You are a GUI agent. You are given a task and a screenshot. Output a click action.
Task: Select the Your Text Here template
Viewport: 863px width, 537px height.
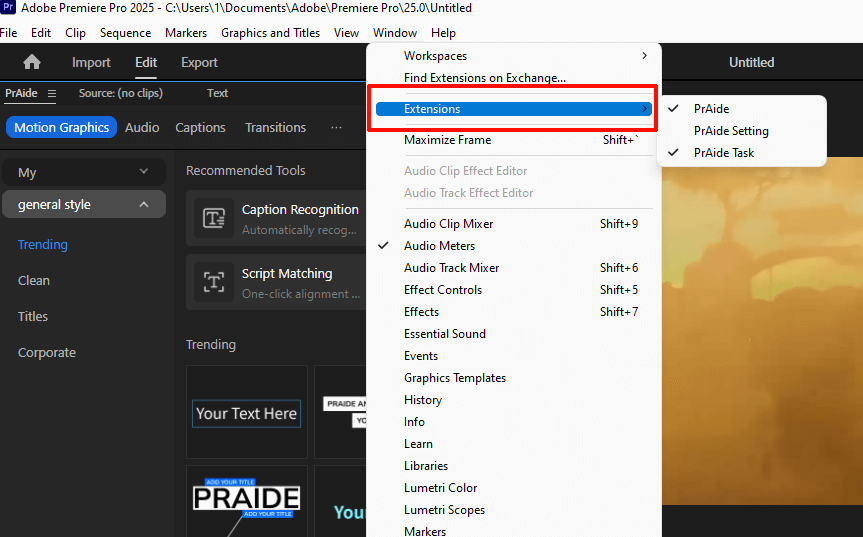tap(247, 412)
